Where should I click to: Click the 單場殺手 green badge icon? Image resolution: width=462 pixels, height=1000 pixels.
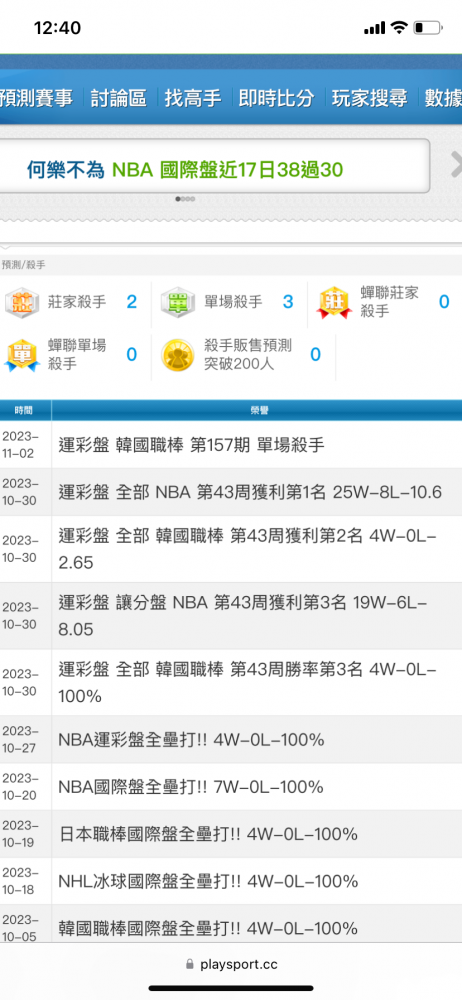point(178,302)
